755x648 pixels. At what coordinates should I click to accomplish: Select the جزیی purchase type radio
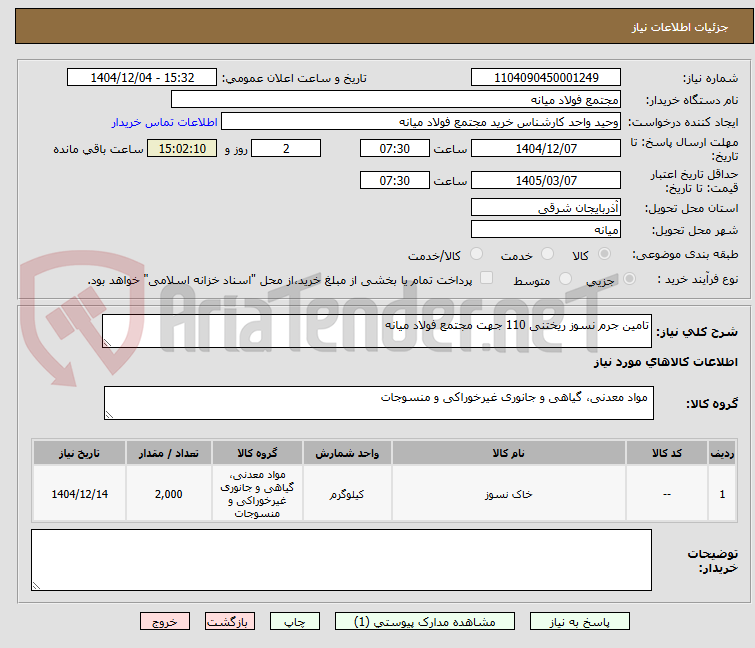629,279
